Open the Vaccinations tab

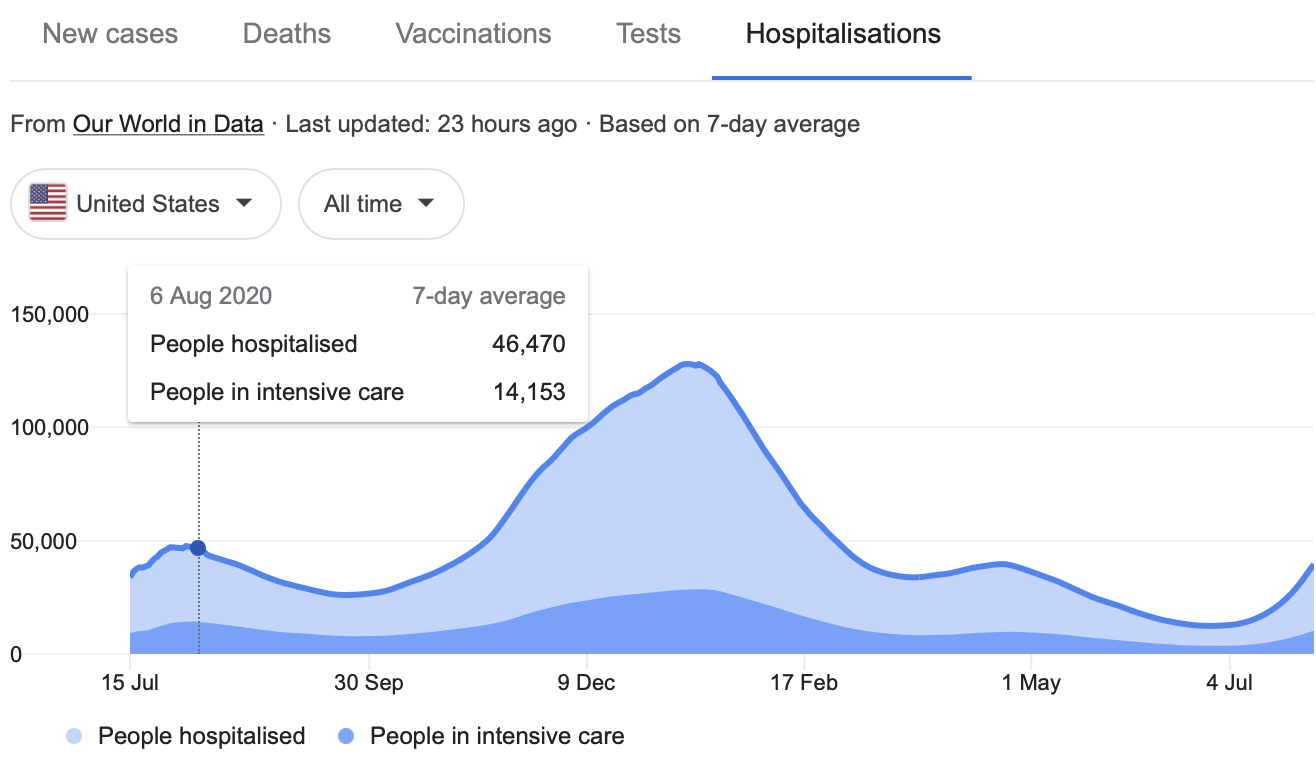coord(473,34)
